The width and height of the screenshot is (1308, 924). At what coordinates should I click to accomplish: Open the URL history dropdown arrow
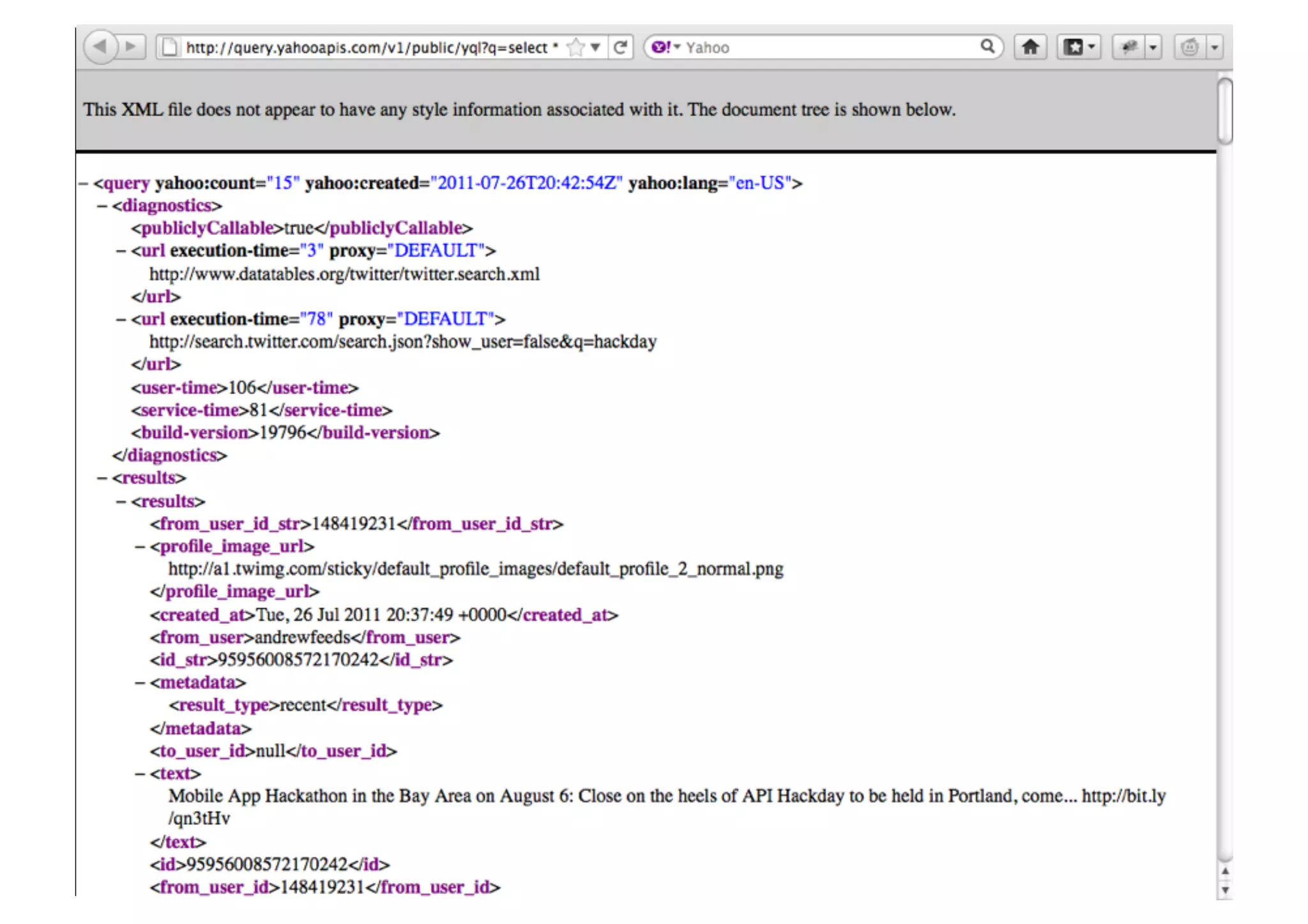pos(595,47)
